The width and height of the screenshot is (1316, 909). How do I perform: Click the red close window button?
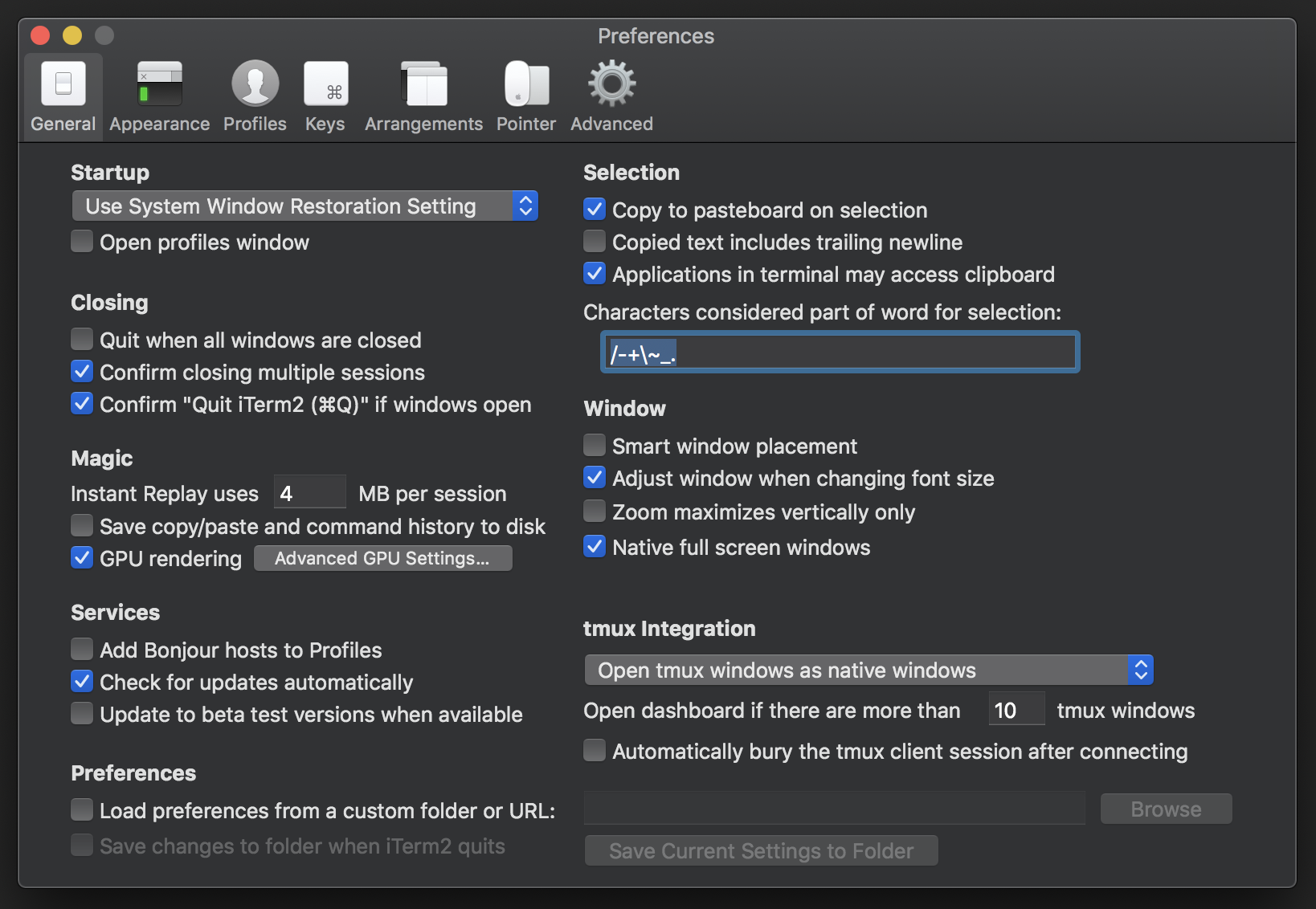(x=40, y=35)
